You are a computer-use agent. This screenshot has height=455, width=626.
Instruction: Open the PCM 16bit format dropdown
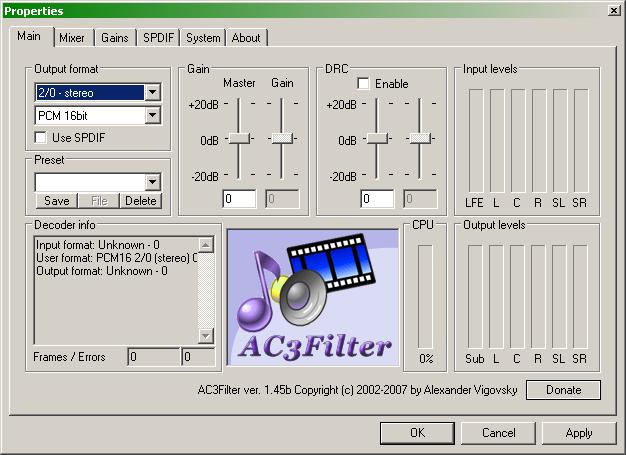pyautogui.click(x=153, y=116)
